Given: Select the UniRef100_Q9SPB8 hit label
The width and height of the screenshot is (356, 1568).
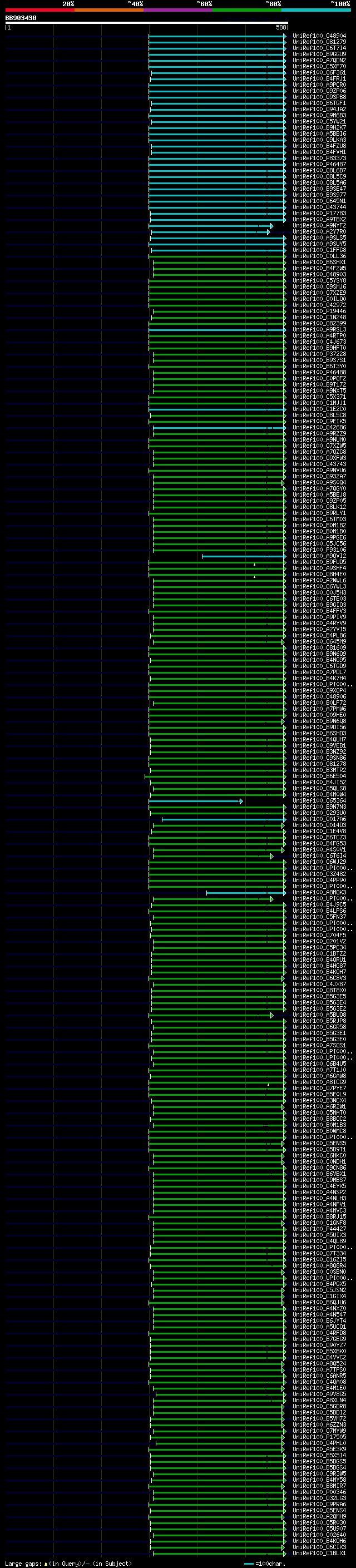Looking at the screenshot, I should pyautogui.click(x=319, y=97).
